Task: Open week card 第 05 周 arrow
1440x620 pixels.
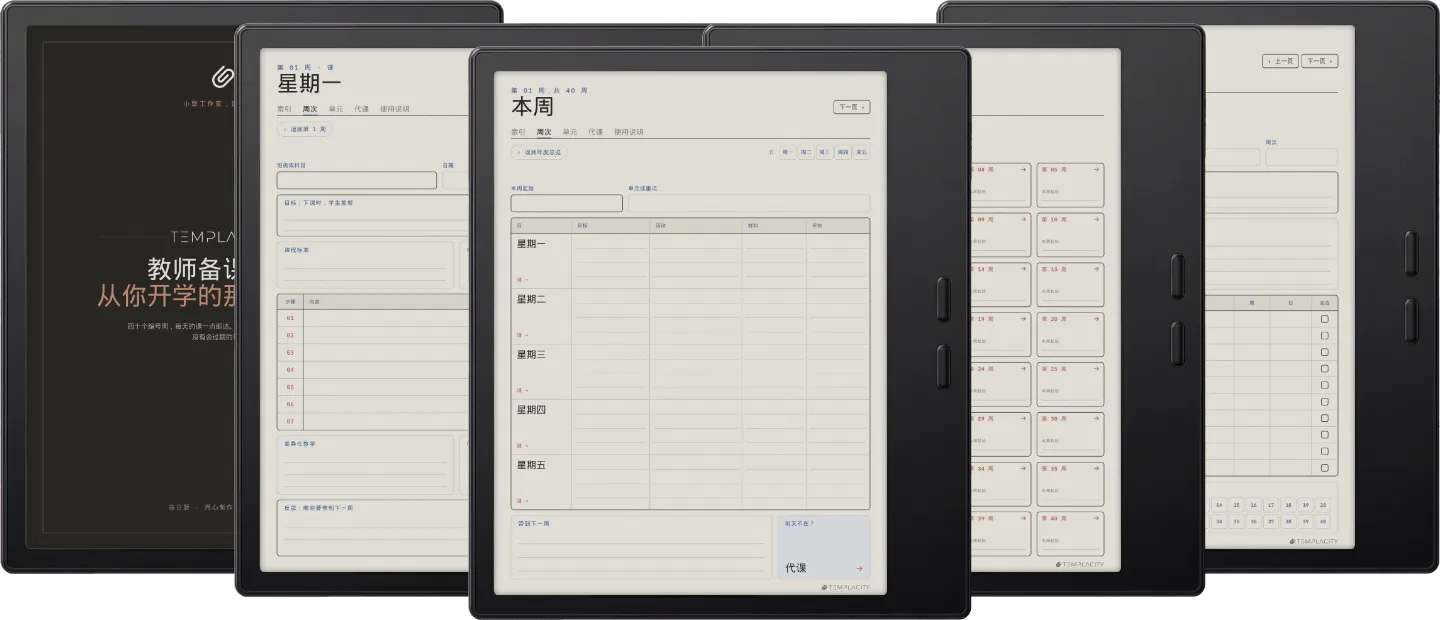Action: coord(1096,170)
